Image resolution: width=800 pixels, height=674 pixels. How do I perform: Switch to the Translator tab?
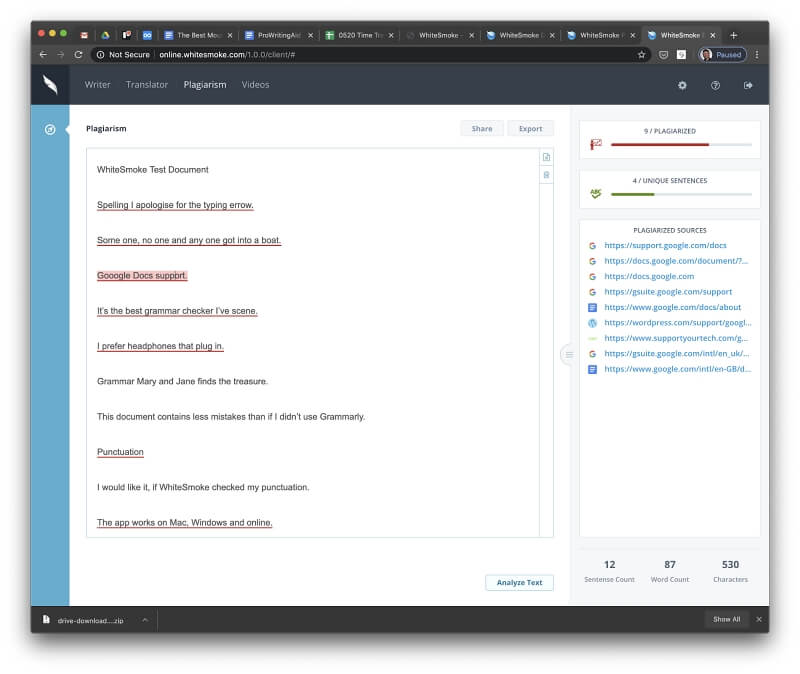pyautogui.click(x=147, y=85)
